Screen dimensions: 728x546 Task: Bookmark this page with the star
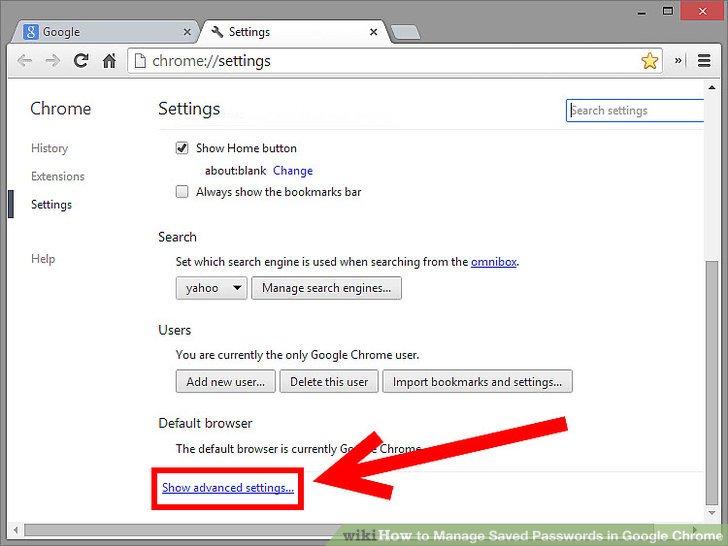650,61
